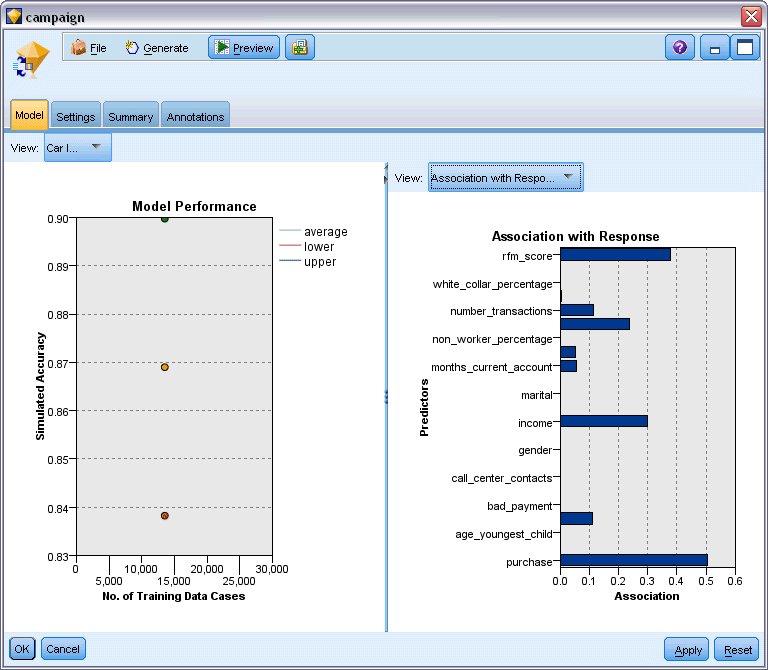Screen dimensions: 768x670
Task: Open the File menu
Action: pyautogui.click(x=89, y=48)
